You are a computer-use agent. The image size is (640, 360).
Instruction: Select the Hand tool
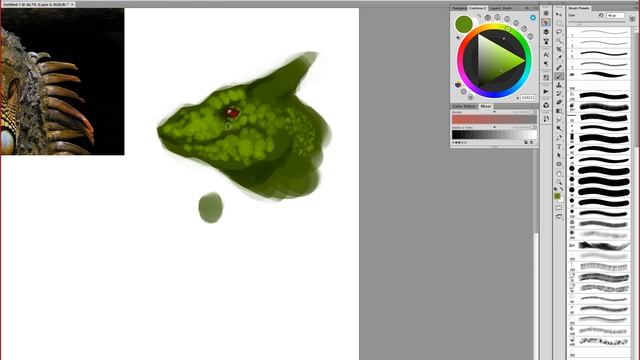point(559,173)
